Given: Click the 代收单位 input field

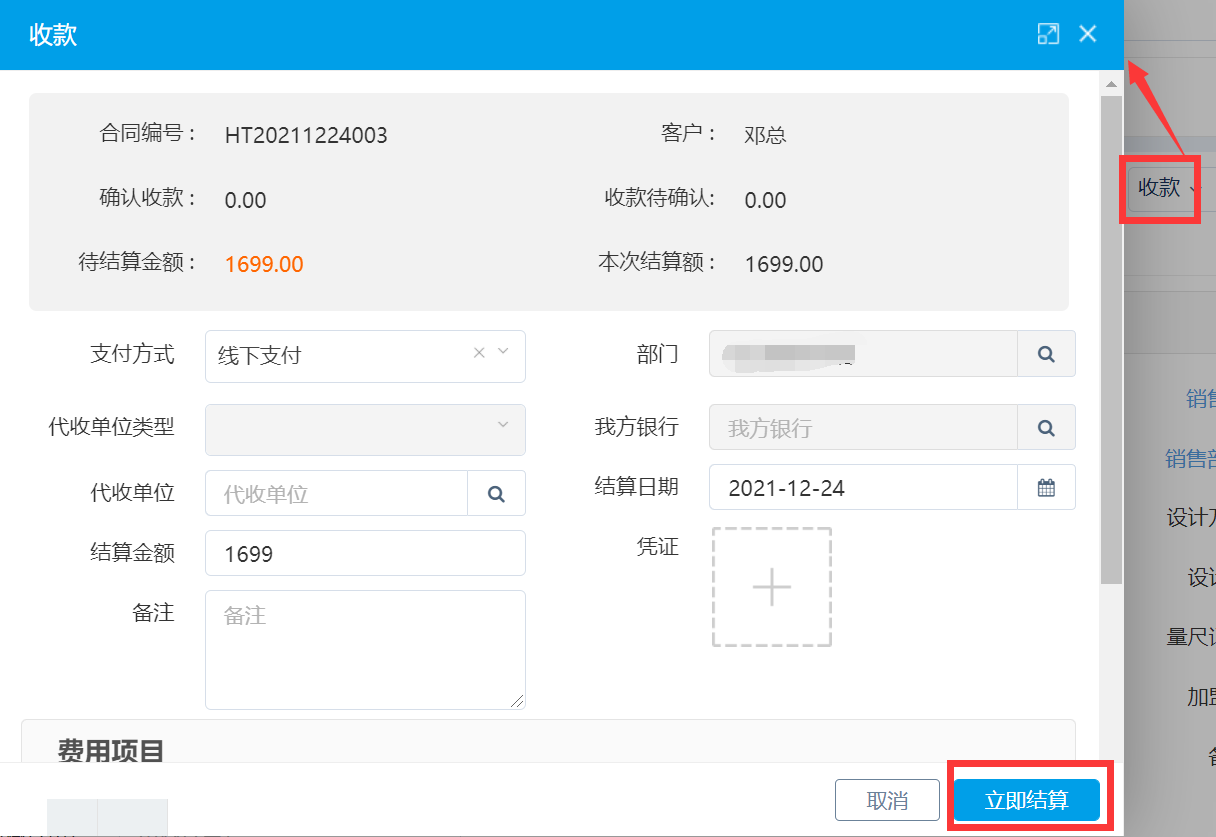Looking at the screenshot, I should tap(336, 494).
